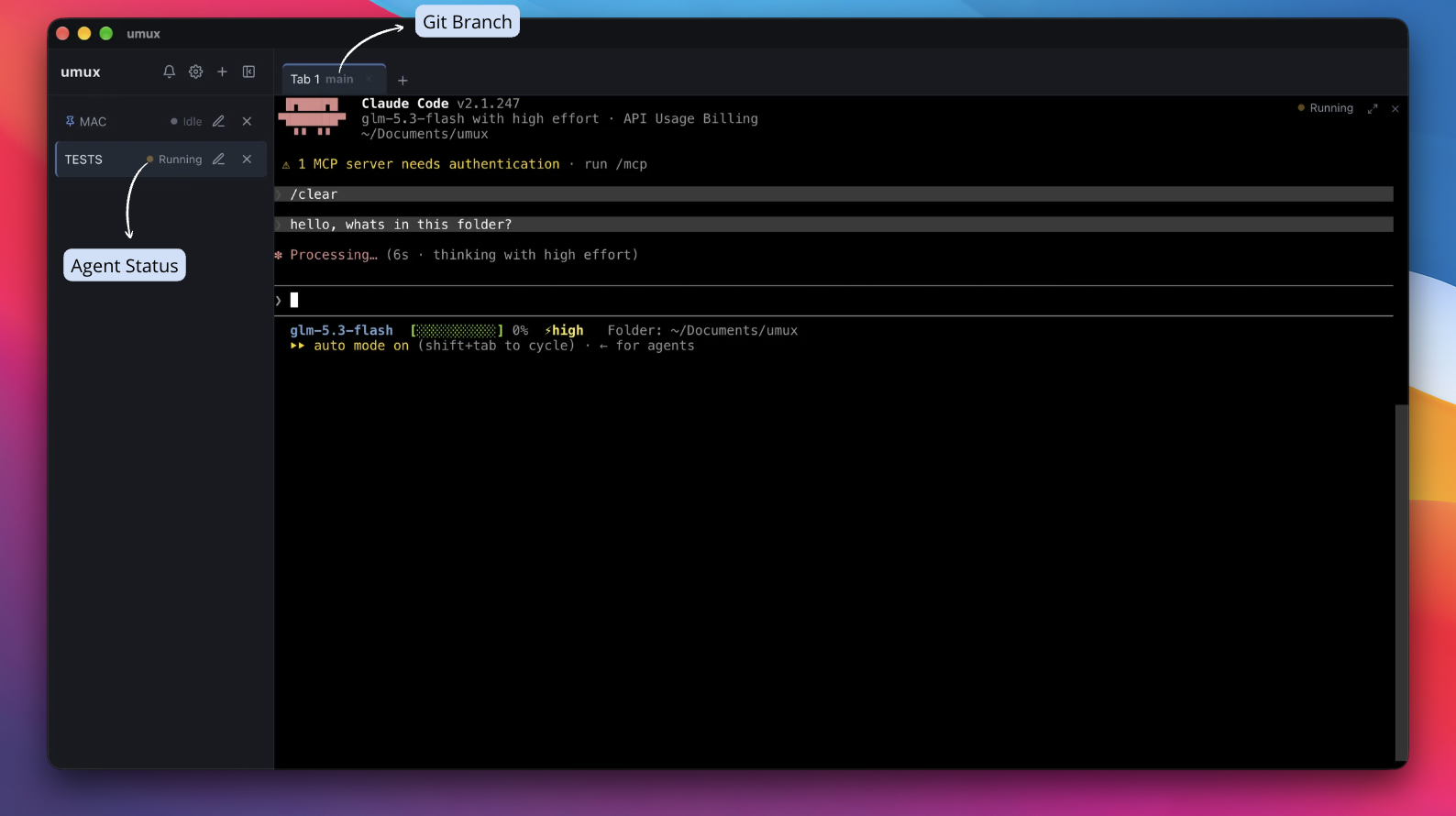Screen dimensions: 1456x816
Task: Add a new session with the sidebar plus
Action: click(222, 72)
